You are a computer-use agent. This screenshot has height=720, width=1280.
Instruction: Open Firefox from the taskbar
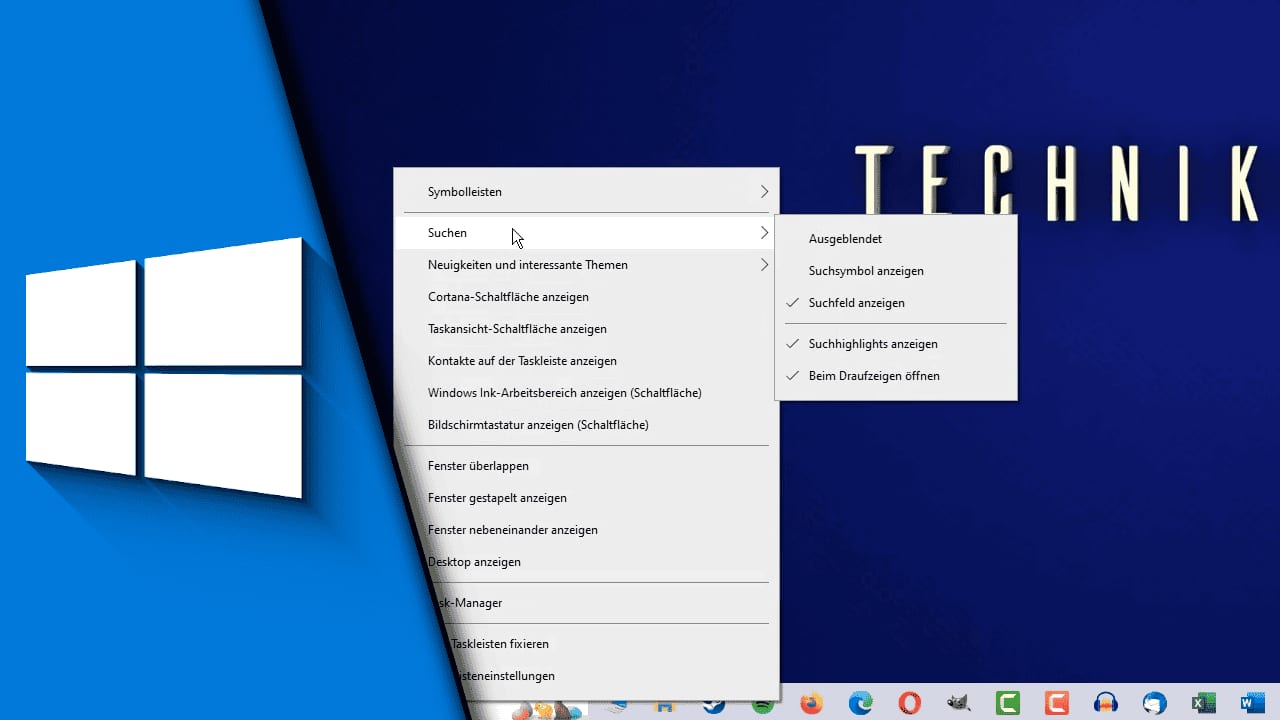812,703
